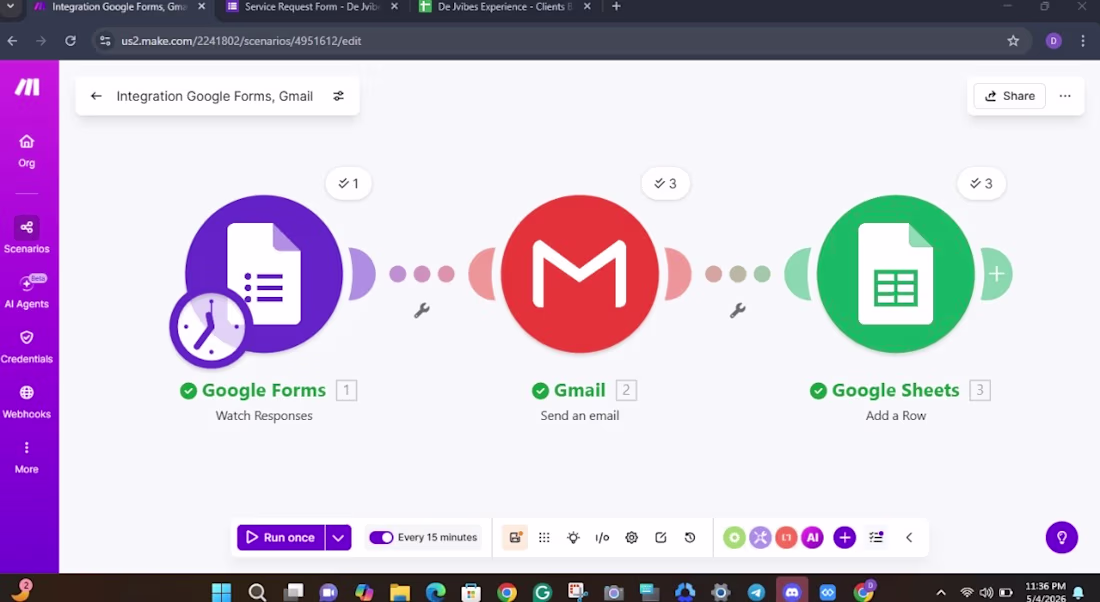Click the address bar URL
This screenshot has width=1100, height=602.
[x=241, y=41]
